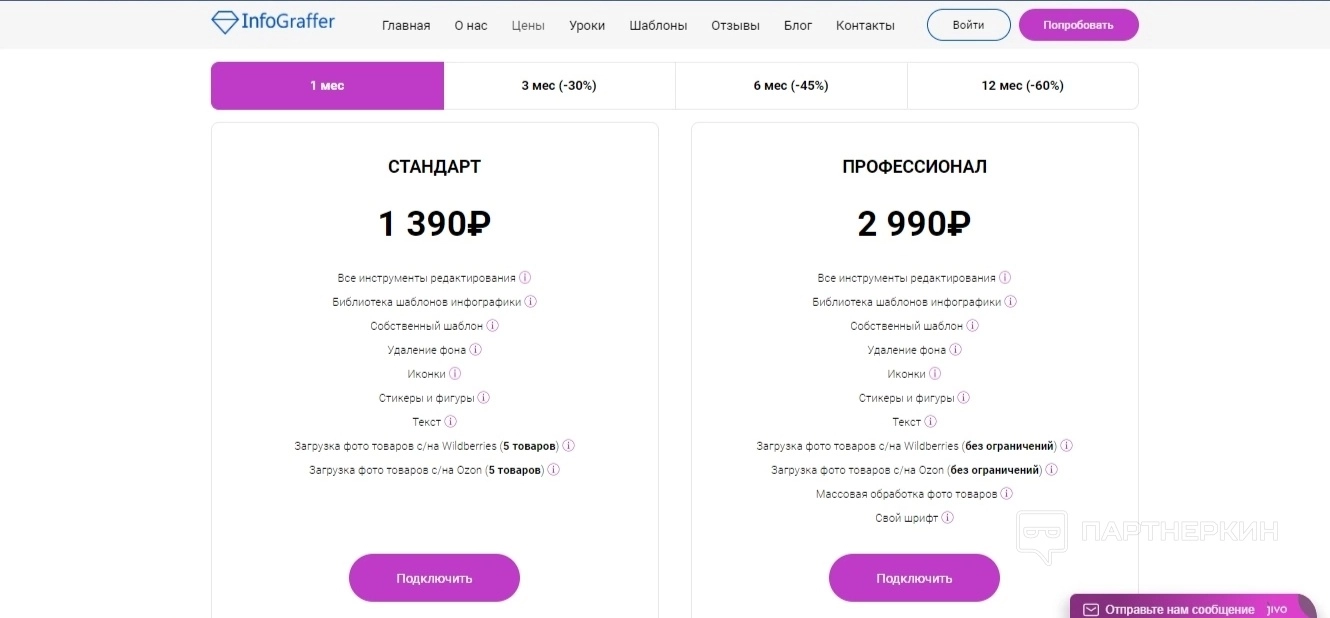Click info icon beside Standard's Wildberries upload line

pos(569,446)
